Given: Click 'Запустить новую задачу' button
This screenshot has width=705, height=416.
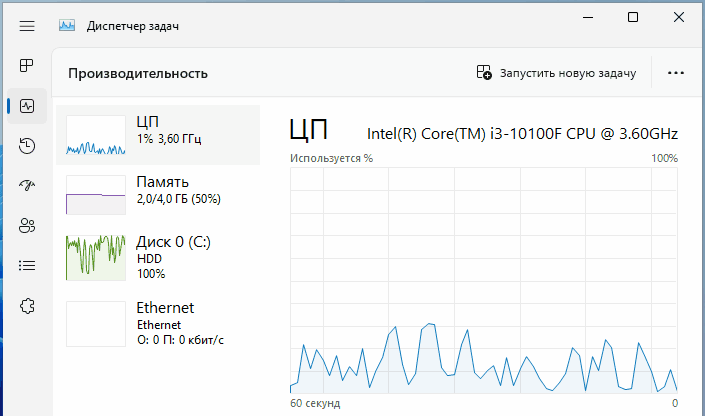Looking at the screenshot, I should tap(556, 73).
